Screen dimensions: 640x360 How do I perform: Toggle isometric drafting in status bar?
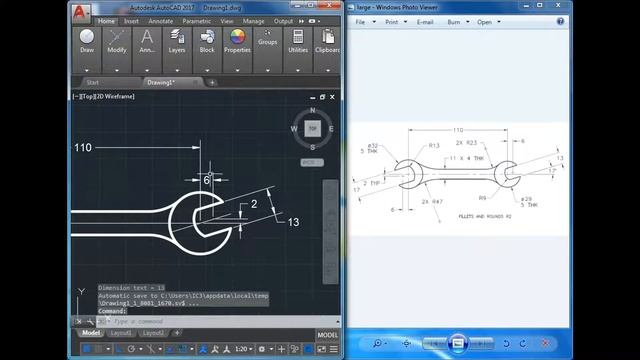click(151, 349)
